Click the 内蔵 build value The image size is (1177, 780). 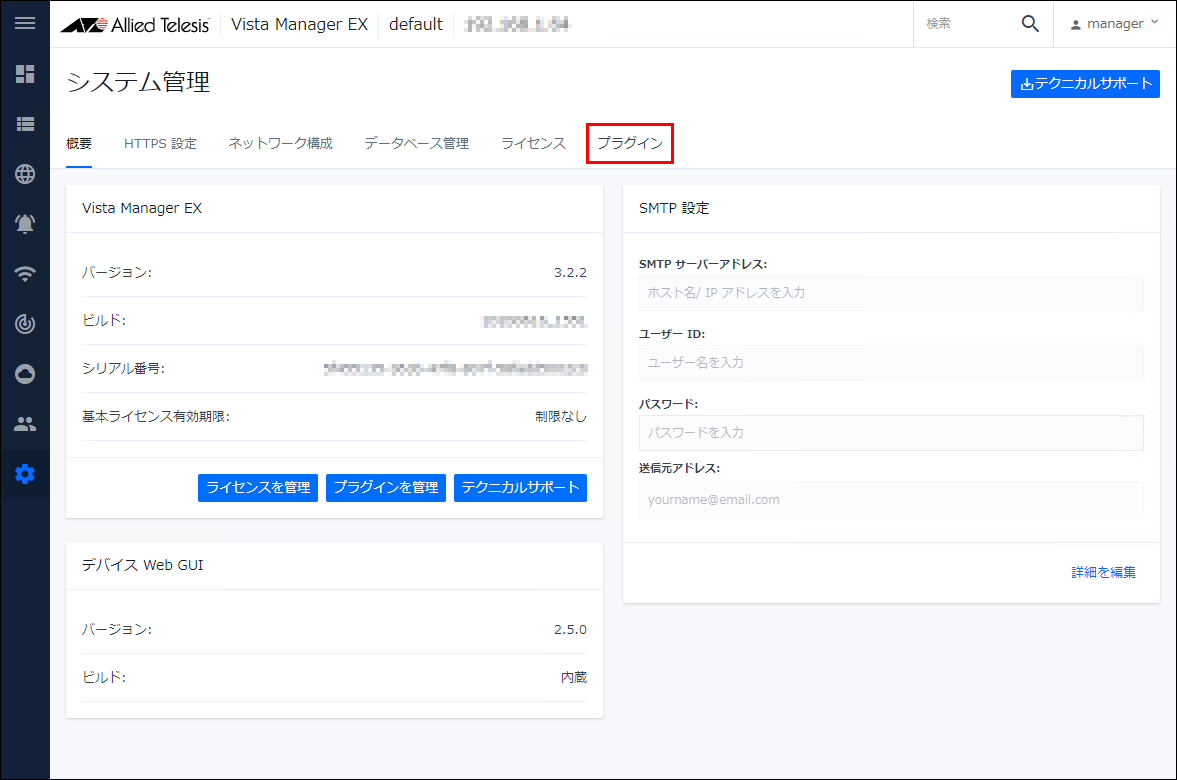(x=574, y=677)
